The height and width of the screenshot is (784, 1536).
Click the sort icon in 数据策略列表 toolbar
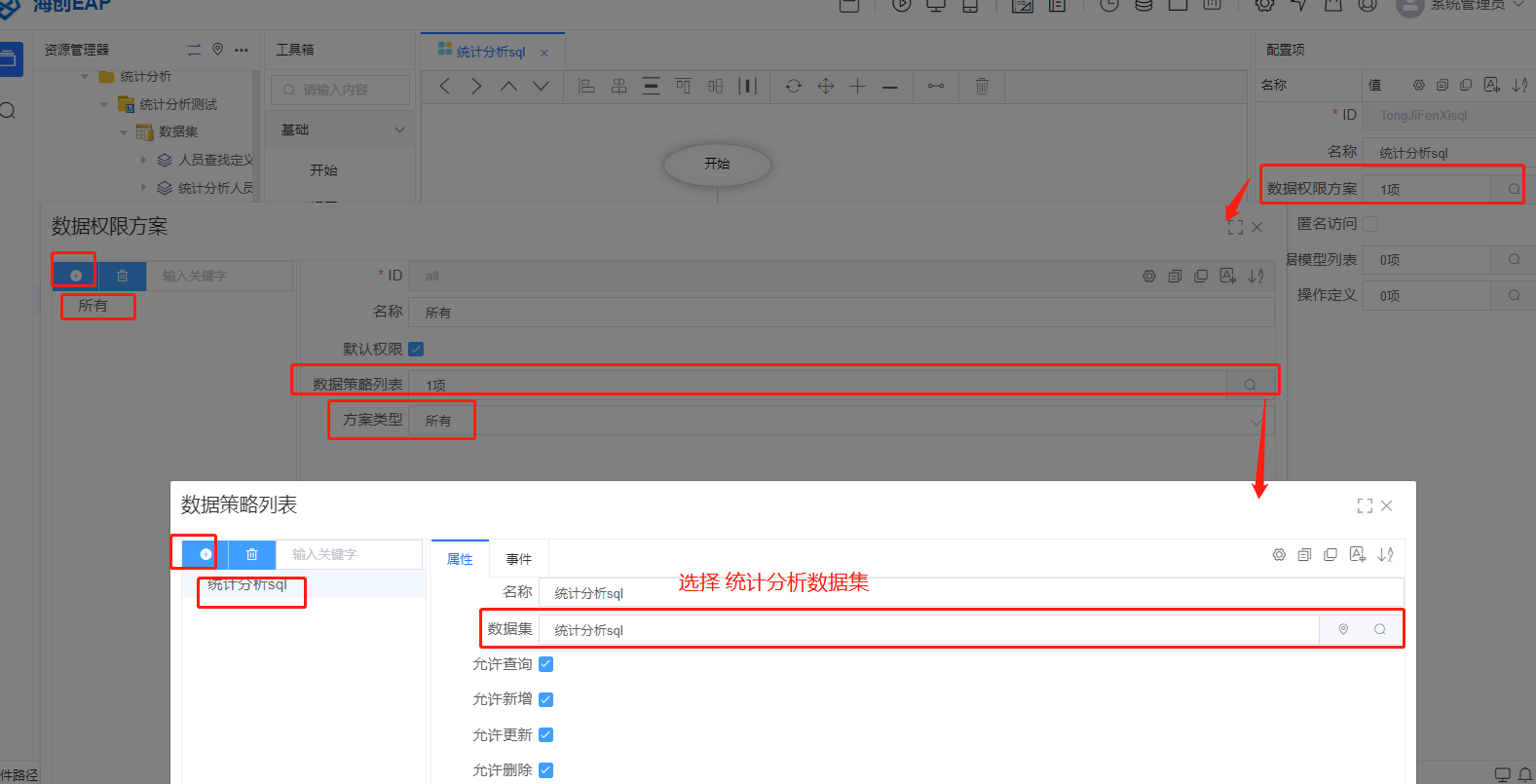click(1385, 555)
